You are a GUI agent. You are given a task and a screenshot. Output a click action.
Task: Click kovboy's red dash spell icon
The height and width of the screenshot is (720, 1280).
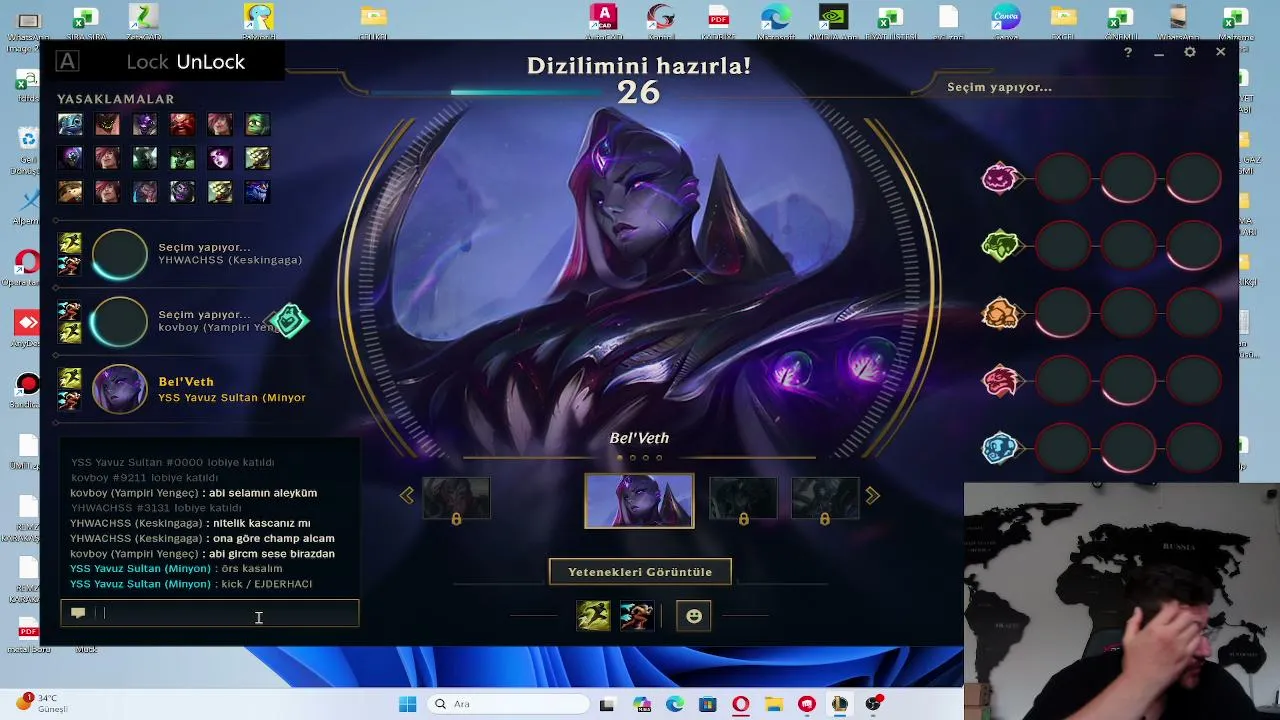point(69,311)
